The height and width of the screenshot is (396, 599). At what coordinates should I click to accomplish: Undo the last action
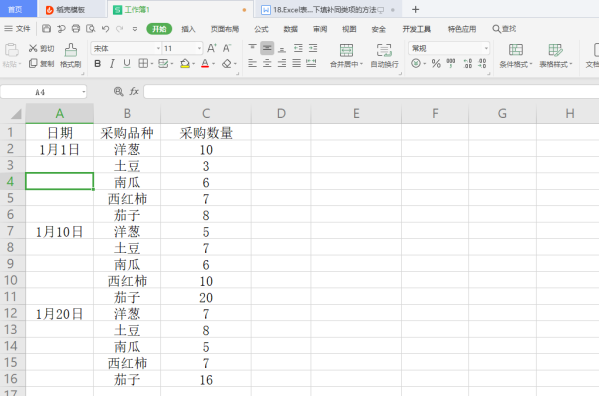click(105, 29)
